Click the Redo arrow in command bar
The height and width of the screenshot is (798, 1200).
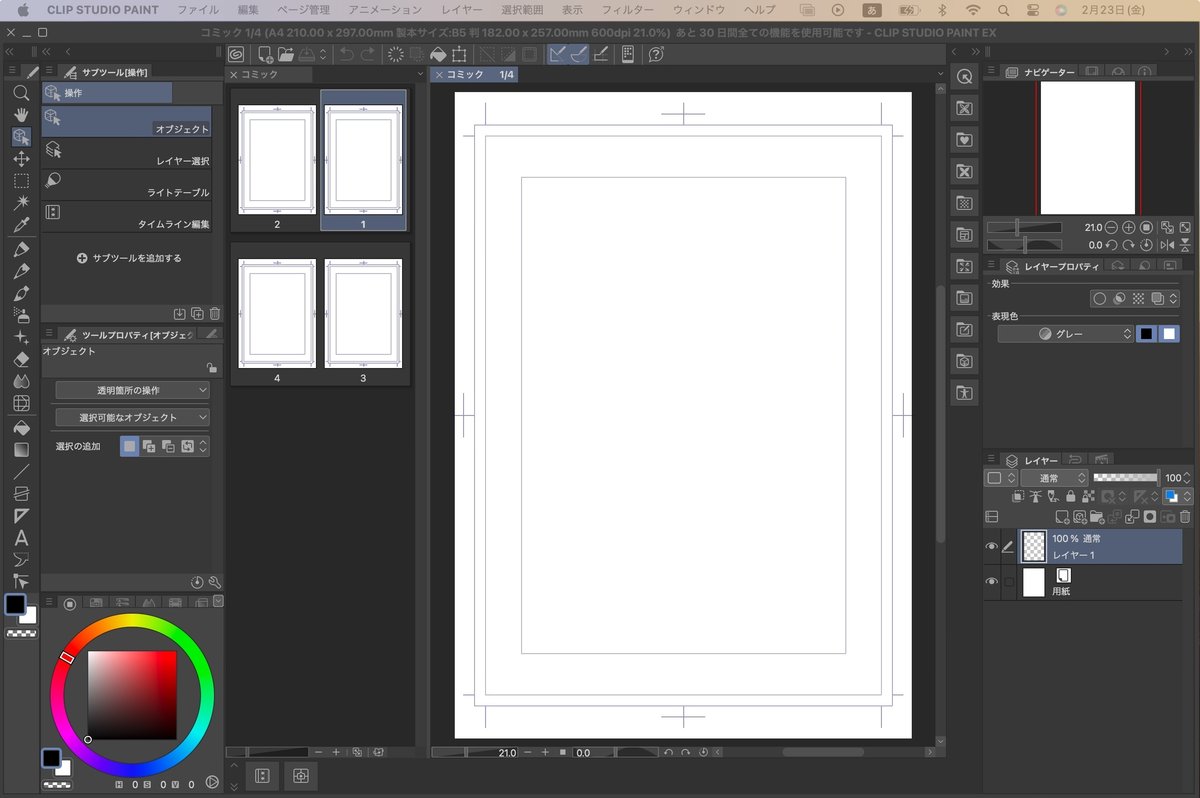[x=369, y=54]
